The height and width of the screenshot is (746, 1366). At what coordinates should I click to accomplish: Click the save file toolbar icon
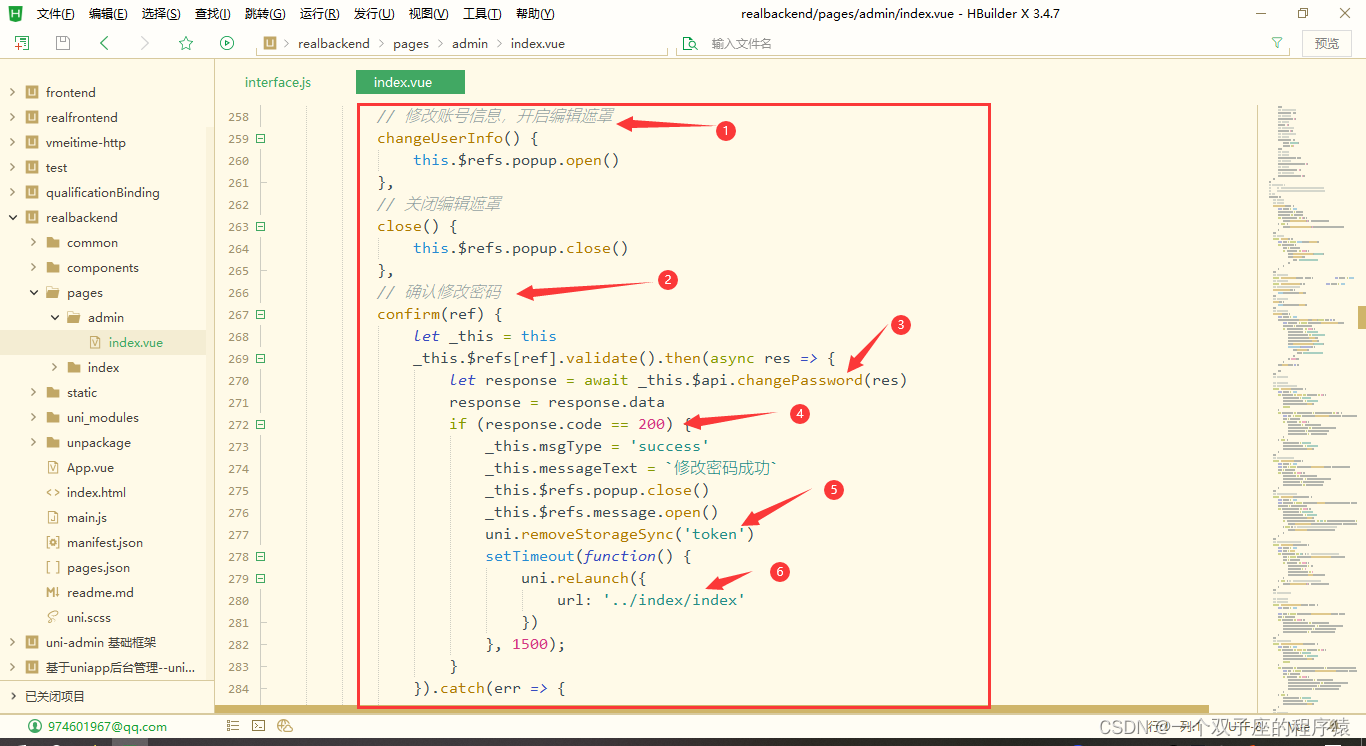pyautogui.click(x=63, y=43)
